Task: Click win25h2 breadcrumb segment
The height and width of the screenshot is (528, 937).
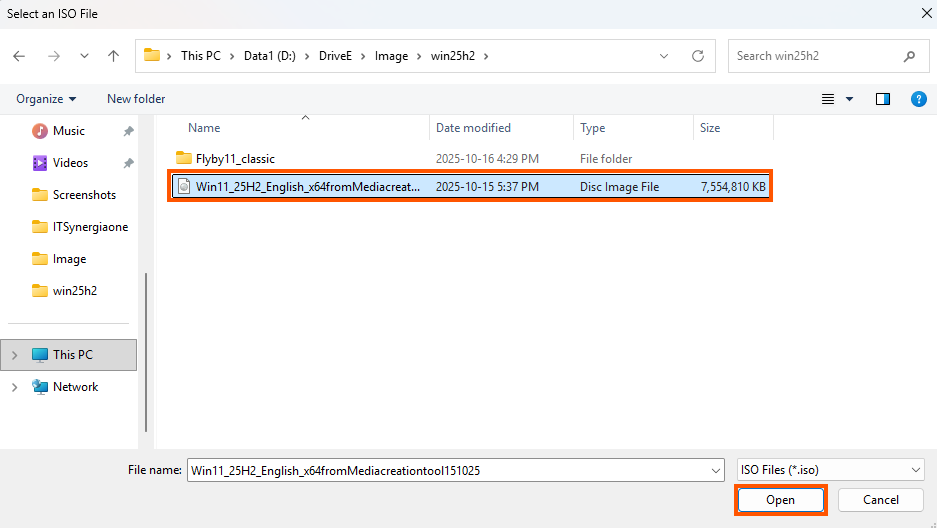Action: click(453, 56)
